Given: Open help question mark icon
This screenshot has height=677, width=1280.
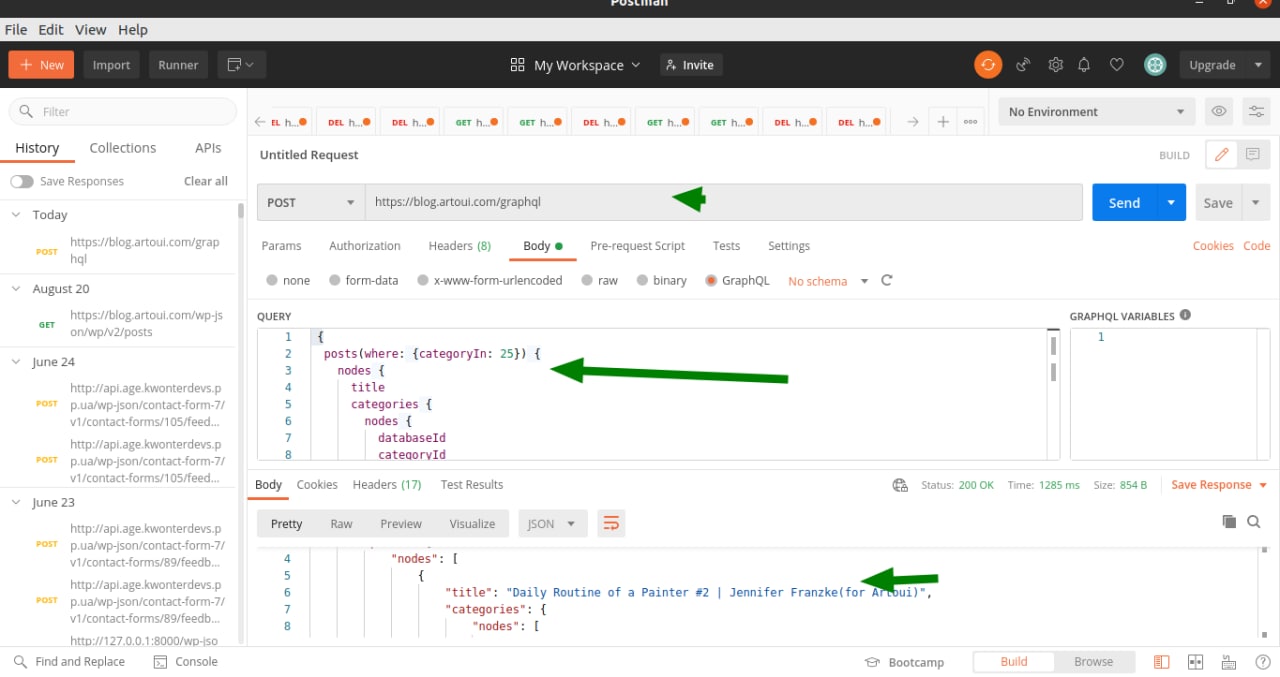Looking at the screenshot, I should pyautogui.click(x=1262, y=662).
